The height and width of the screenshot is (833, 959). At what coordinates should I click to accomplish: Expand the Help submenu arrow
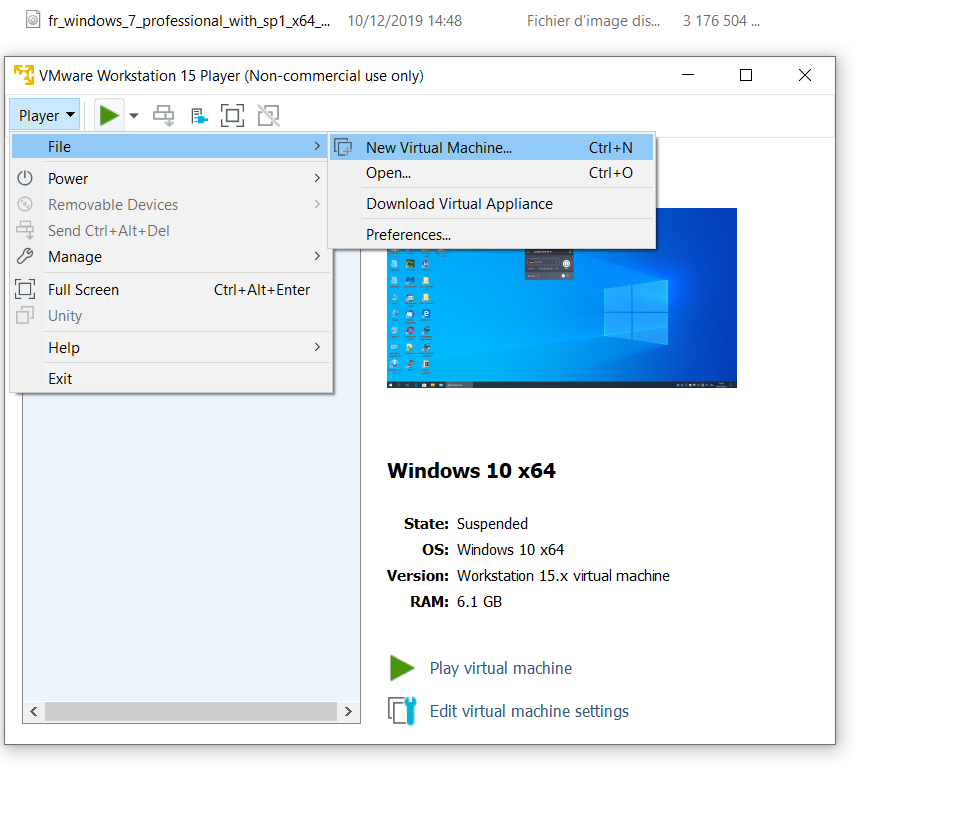pyautogui.click(x=317, y=347)
